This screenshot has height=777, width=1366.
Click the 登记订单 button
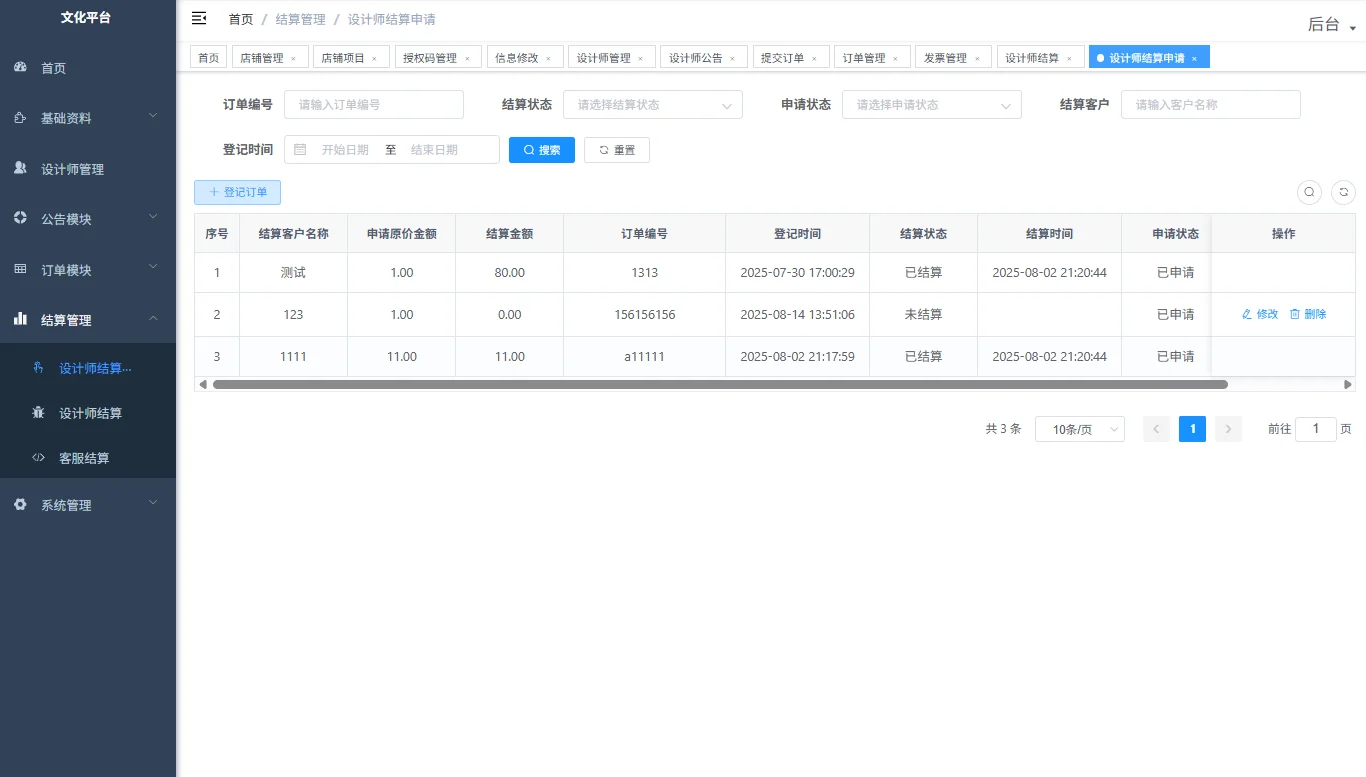[237, 192]
